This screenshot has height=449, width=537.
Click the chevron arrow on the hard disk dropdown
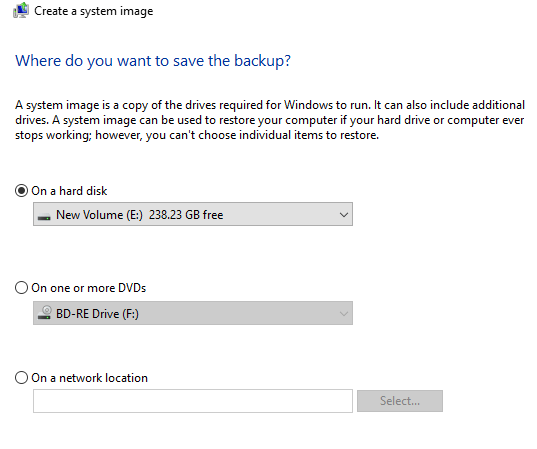(x=344, y=215)
